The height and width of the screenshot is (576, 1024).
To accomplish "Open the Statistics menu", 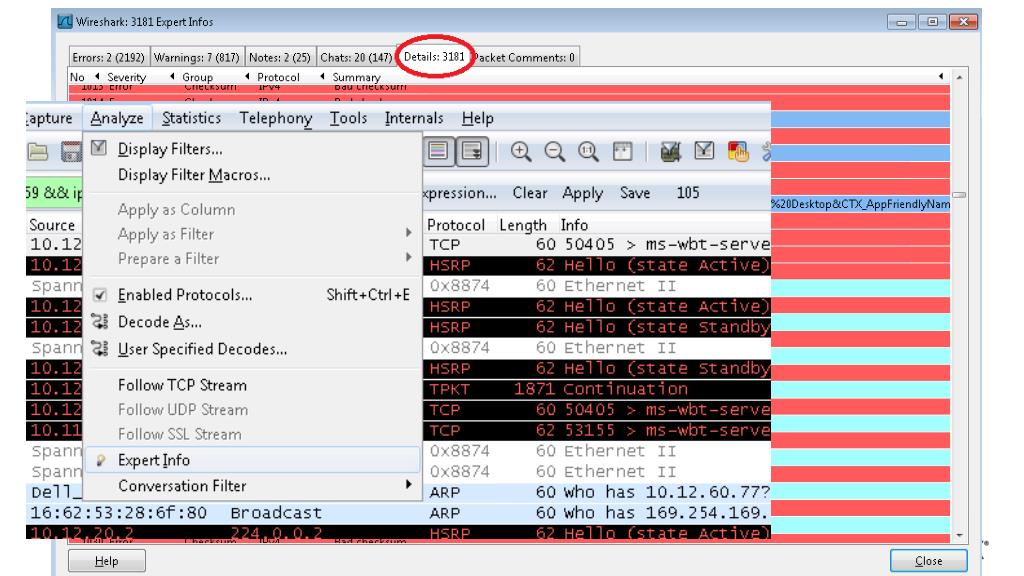I will 191,118.
